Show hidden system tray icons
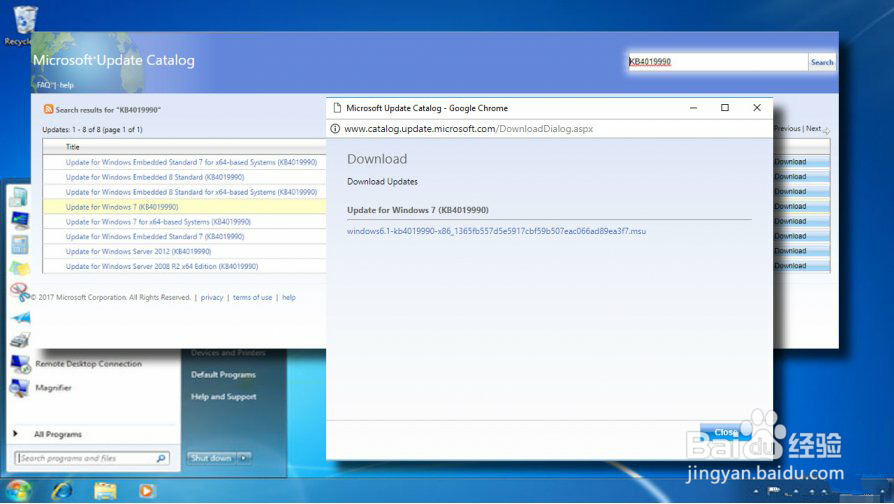The image size is (894, 504). coord(756,491)
